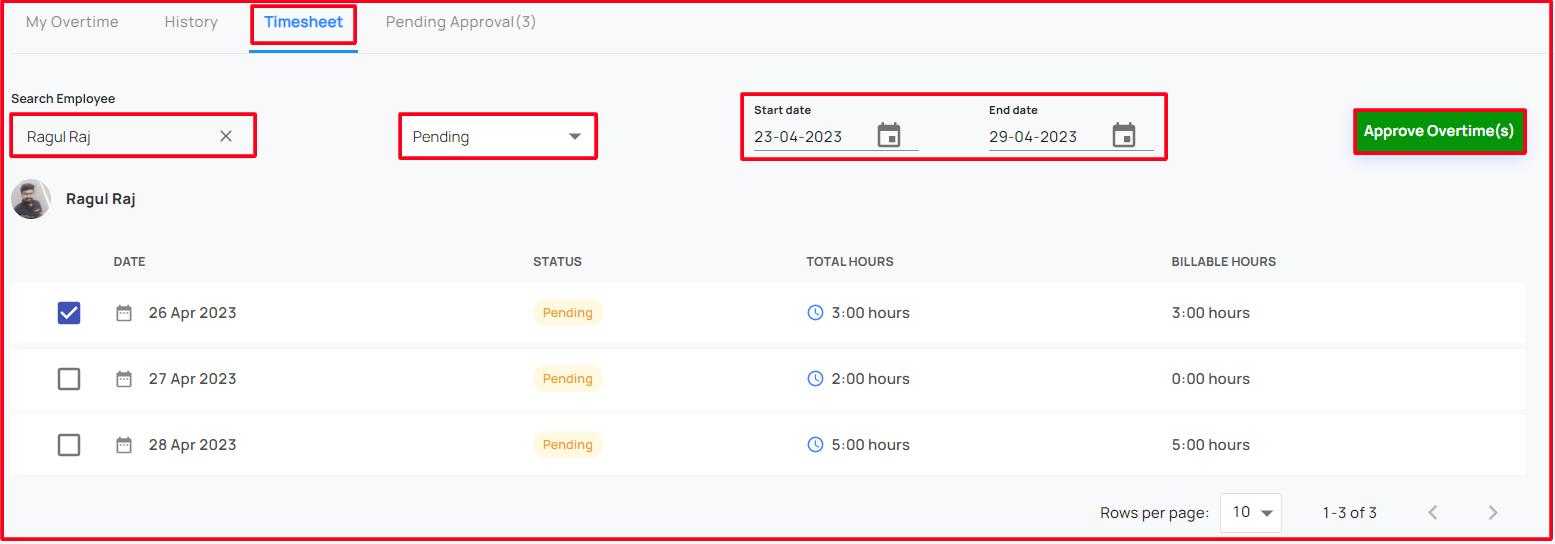Switch to the My Overtime tab
The image size is (1555, 544).
[72, 22]
